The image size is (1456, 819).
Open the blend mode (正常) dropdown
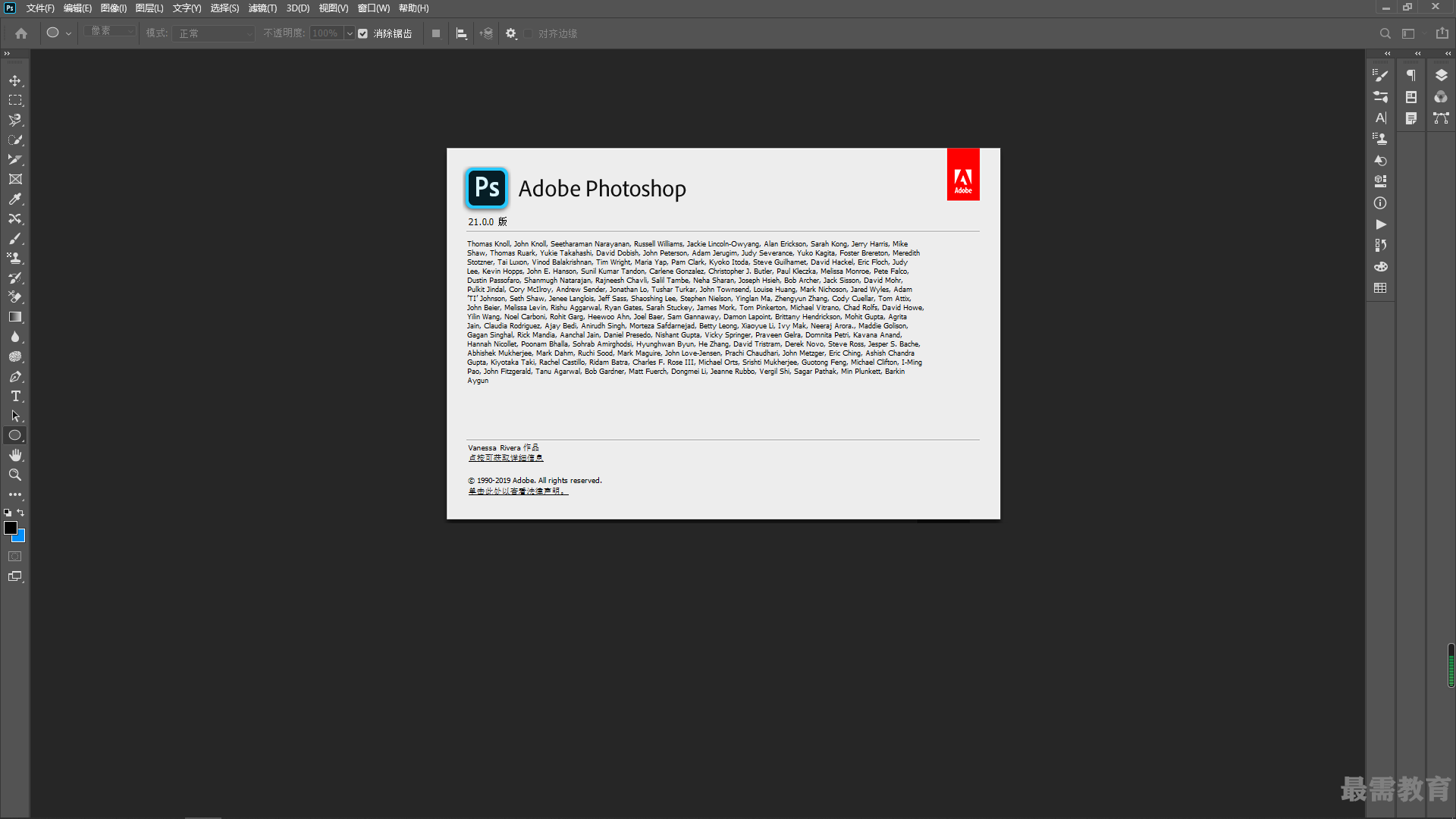[x=214, y=33]
